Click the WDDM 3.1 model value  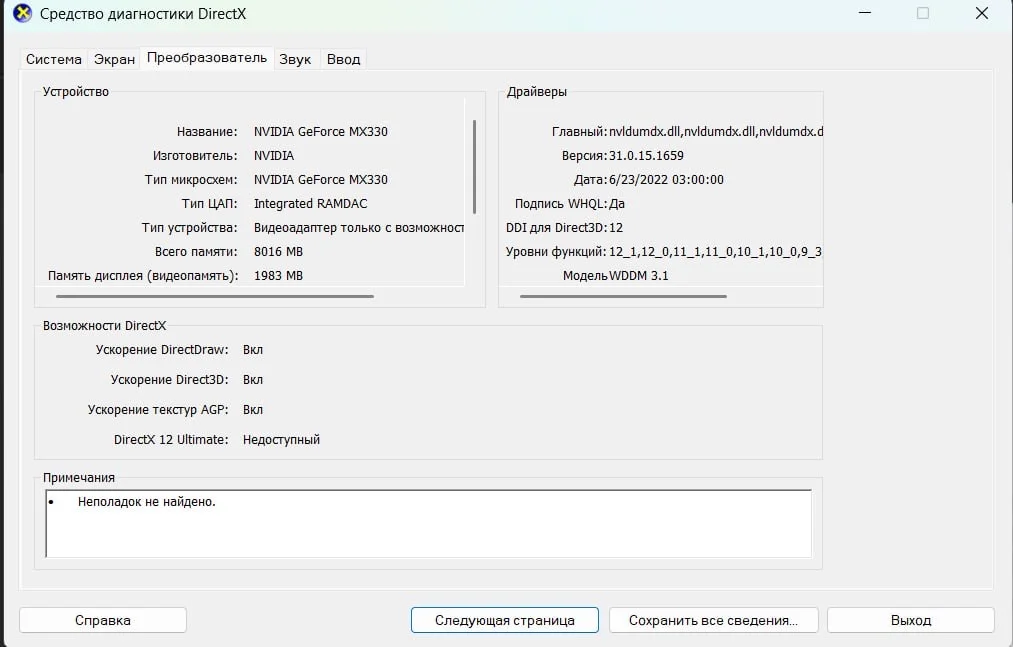638,275
